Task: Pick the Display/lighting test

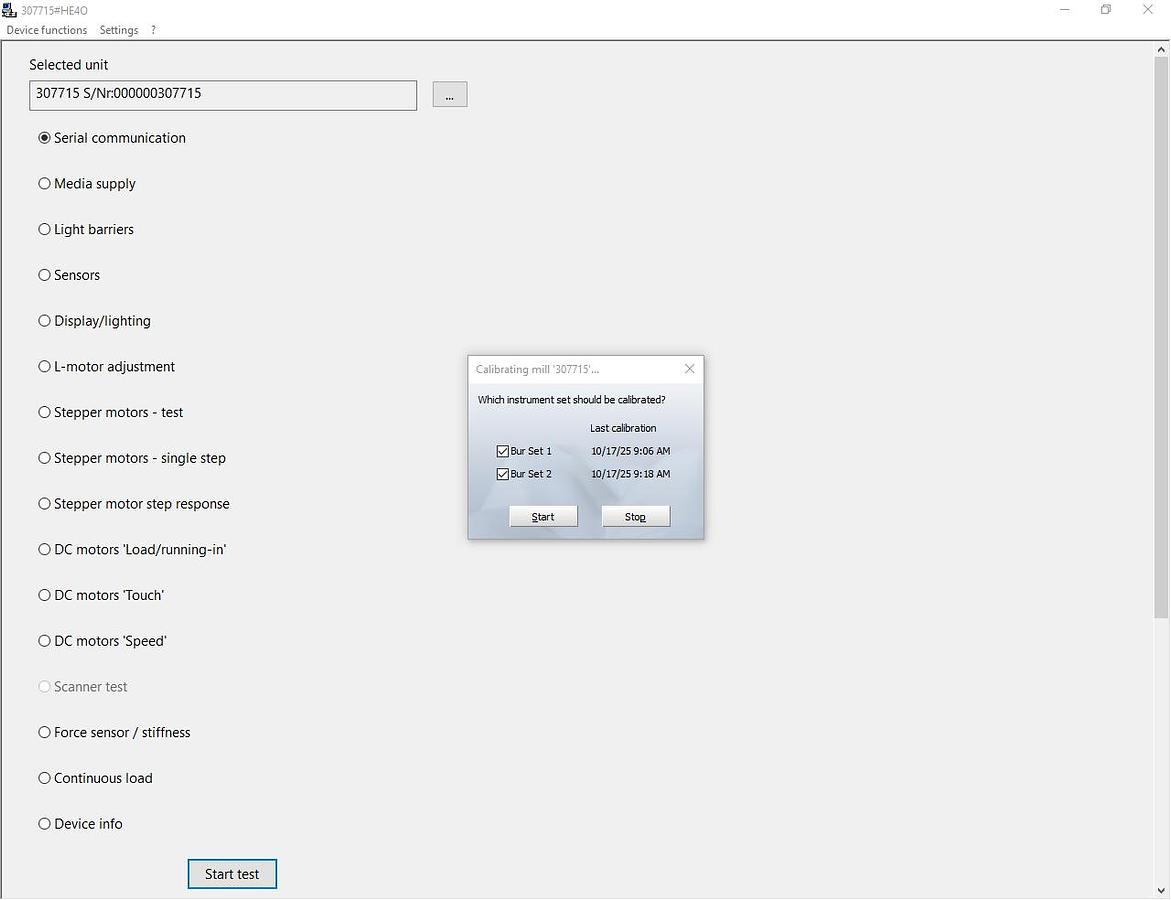Action: point(44,321)
